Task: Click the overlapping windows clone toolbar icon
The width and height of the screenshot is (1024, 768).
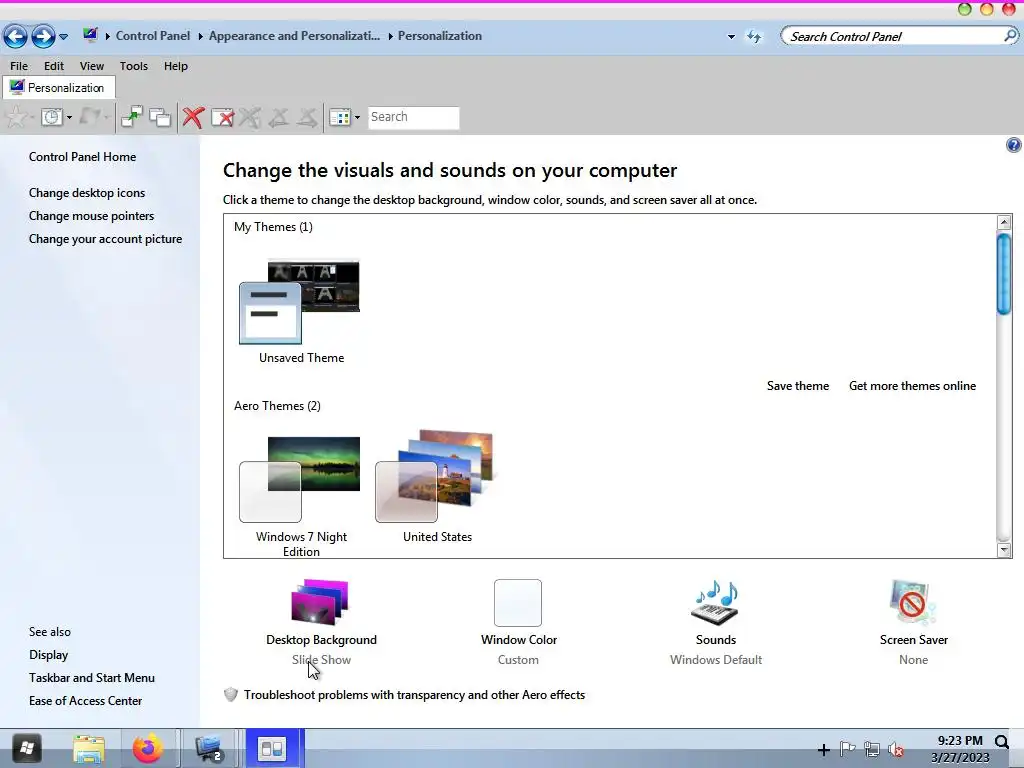Action: (x=160, y=118)
